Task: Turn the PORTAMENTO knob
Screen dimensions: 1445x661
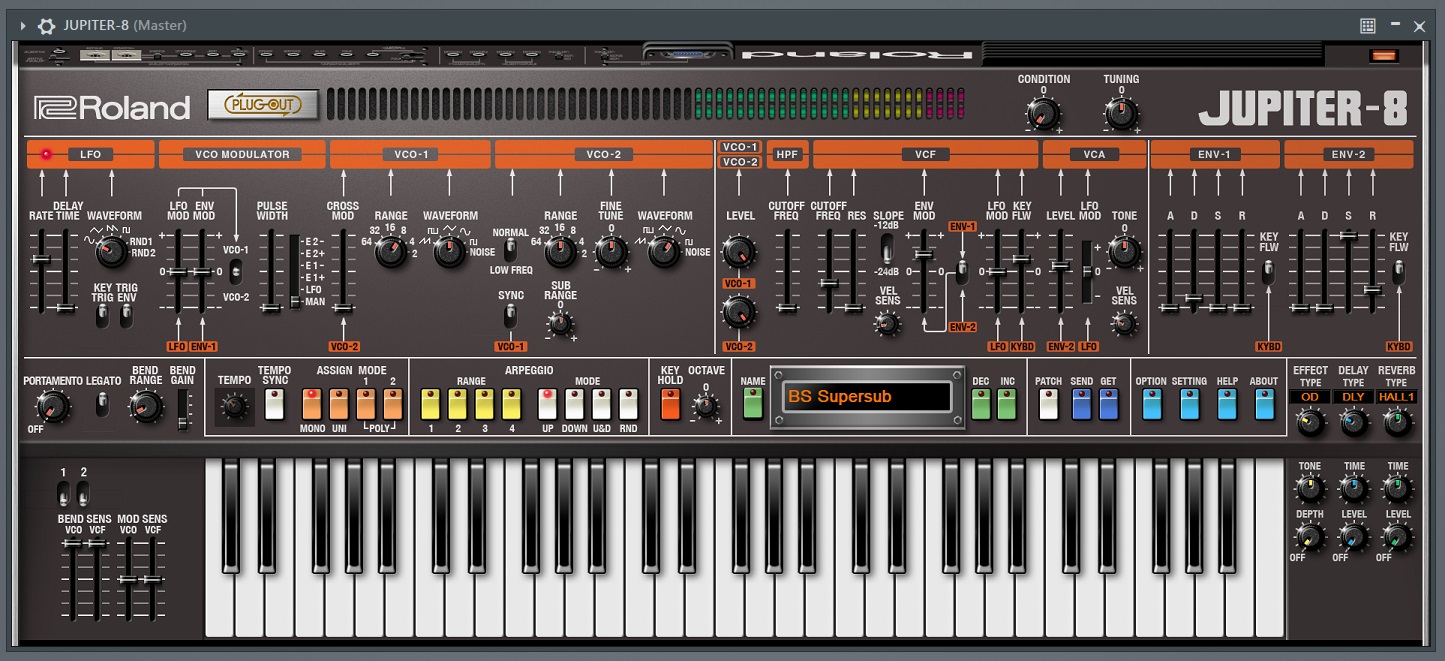Action: pyautogui.click(x=51, y=406)
